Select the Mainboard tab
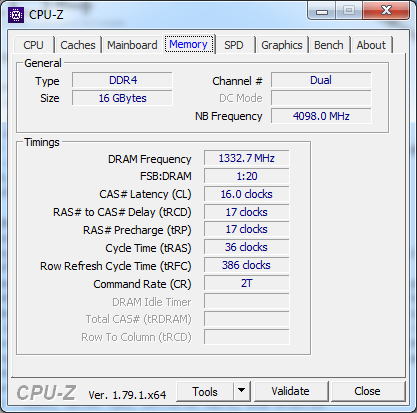417x413 pixels. click(132, 45)
